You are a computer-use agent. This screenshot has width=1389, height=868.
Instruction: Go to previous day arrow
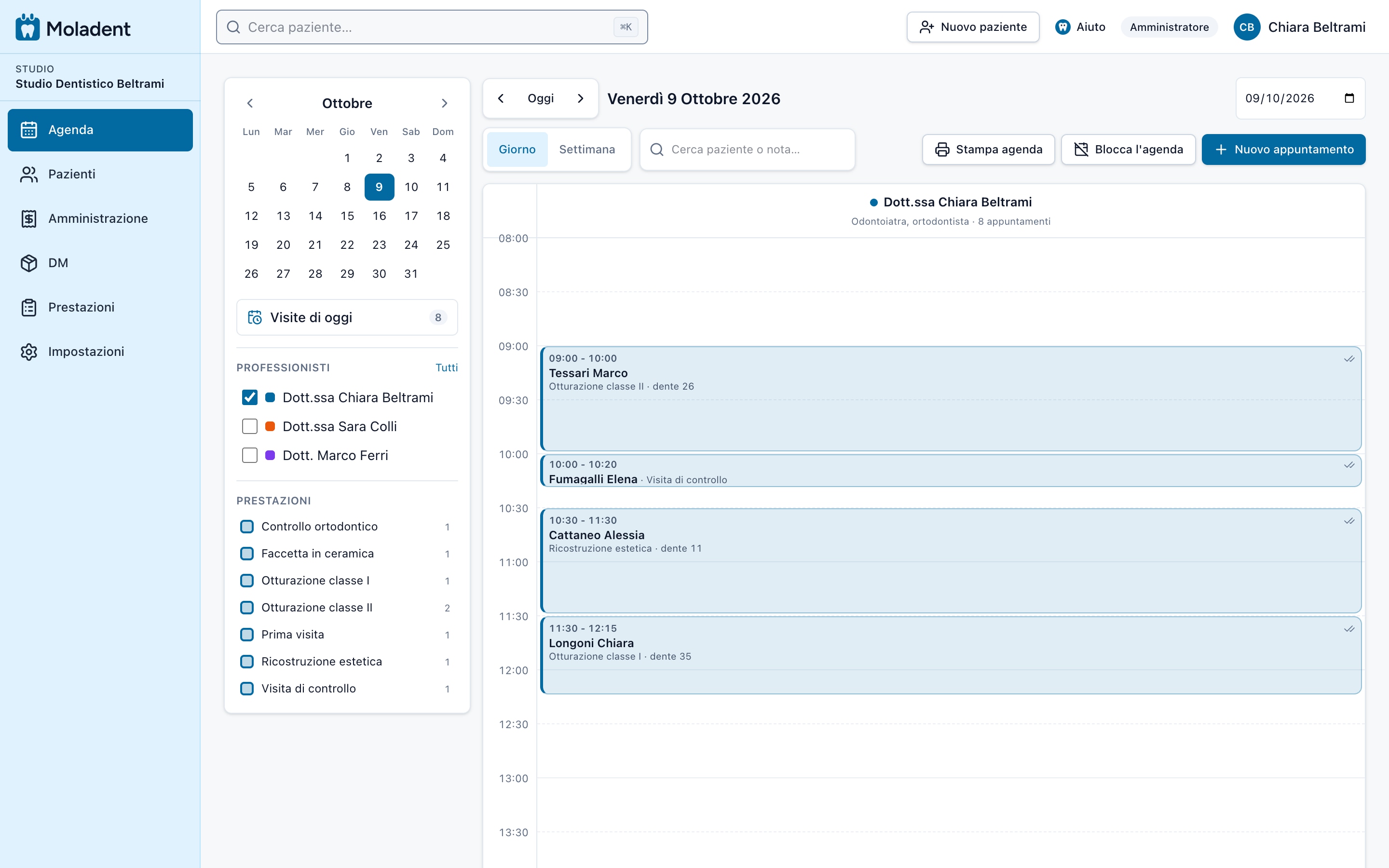coord(501,98)
